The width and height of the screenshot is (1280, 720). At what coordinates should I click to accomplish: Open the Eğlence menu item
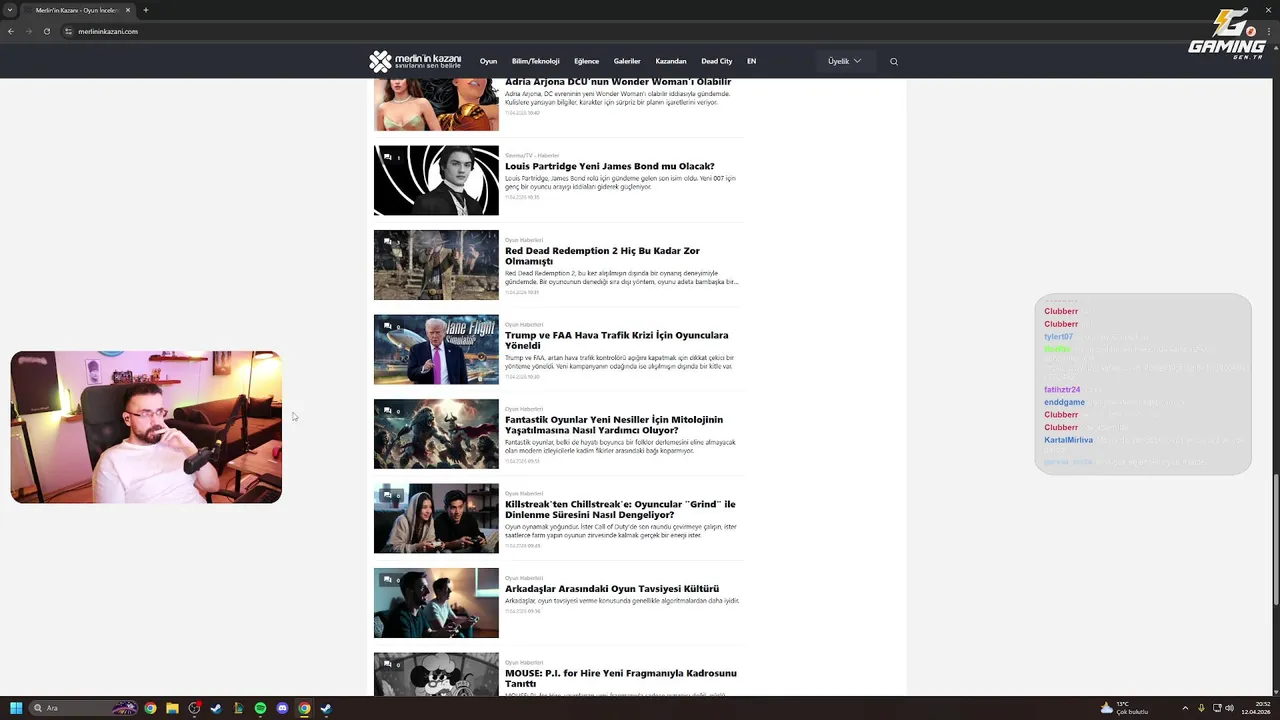[x=586, y=61]
